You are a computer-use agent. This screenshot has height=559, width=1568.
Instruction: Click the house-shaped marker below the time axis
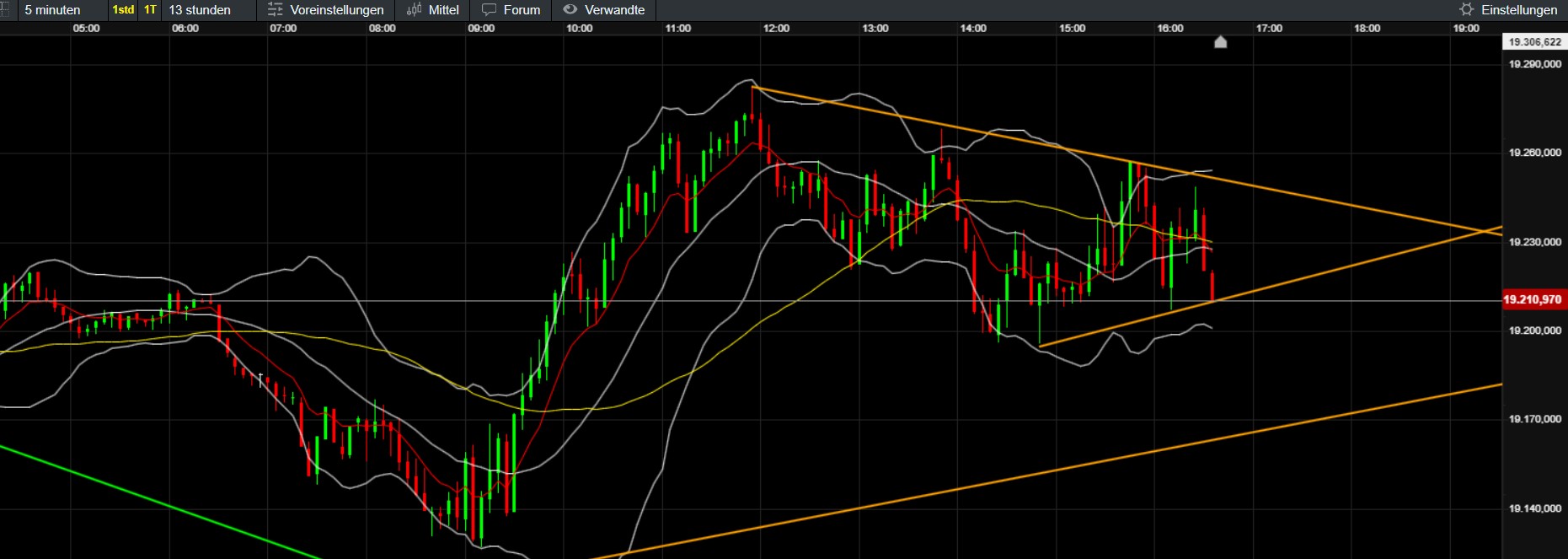point(1220,42)
